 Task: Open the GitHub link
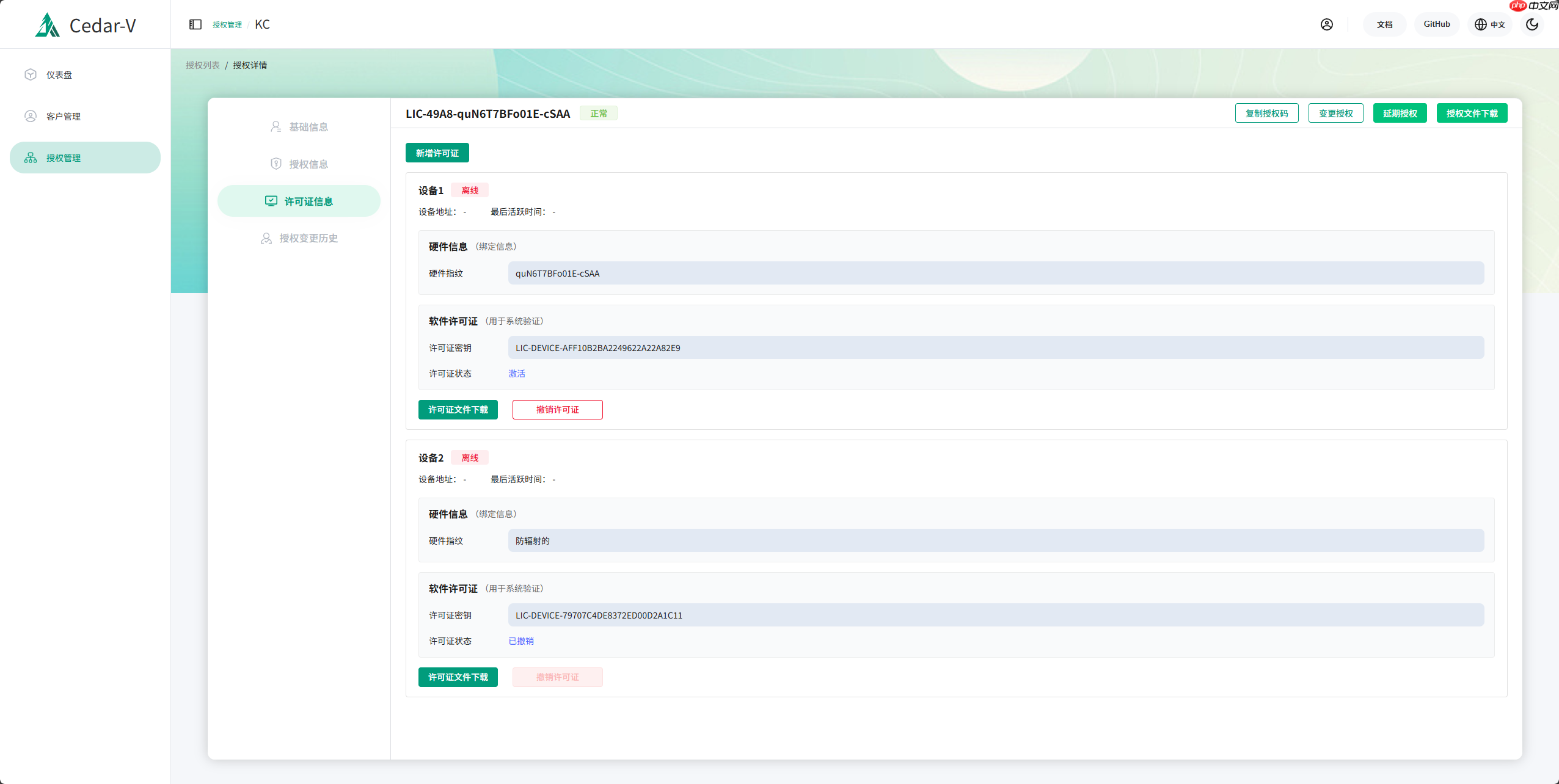pyautogui.click(x=1436, y=24)
